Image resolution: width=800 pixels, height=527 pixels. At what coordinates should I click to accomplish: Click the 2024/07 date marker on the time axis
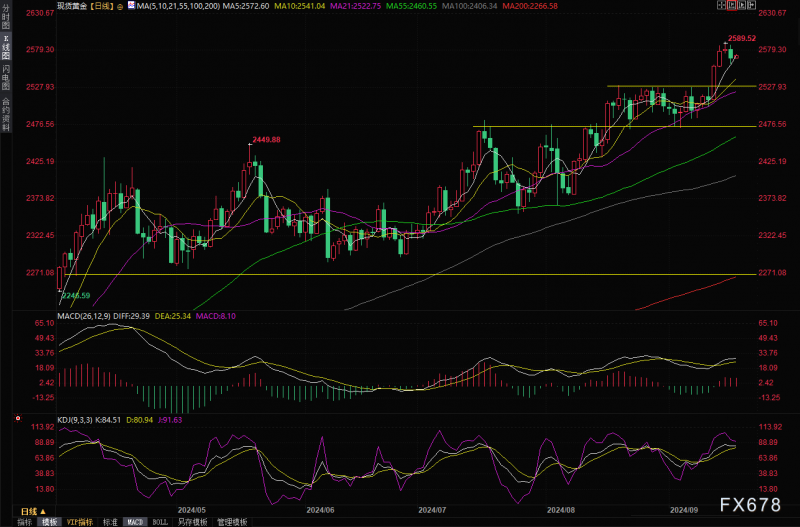click(432, 510)
